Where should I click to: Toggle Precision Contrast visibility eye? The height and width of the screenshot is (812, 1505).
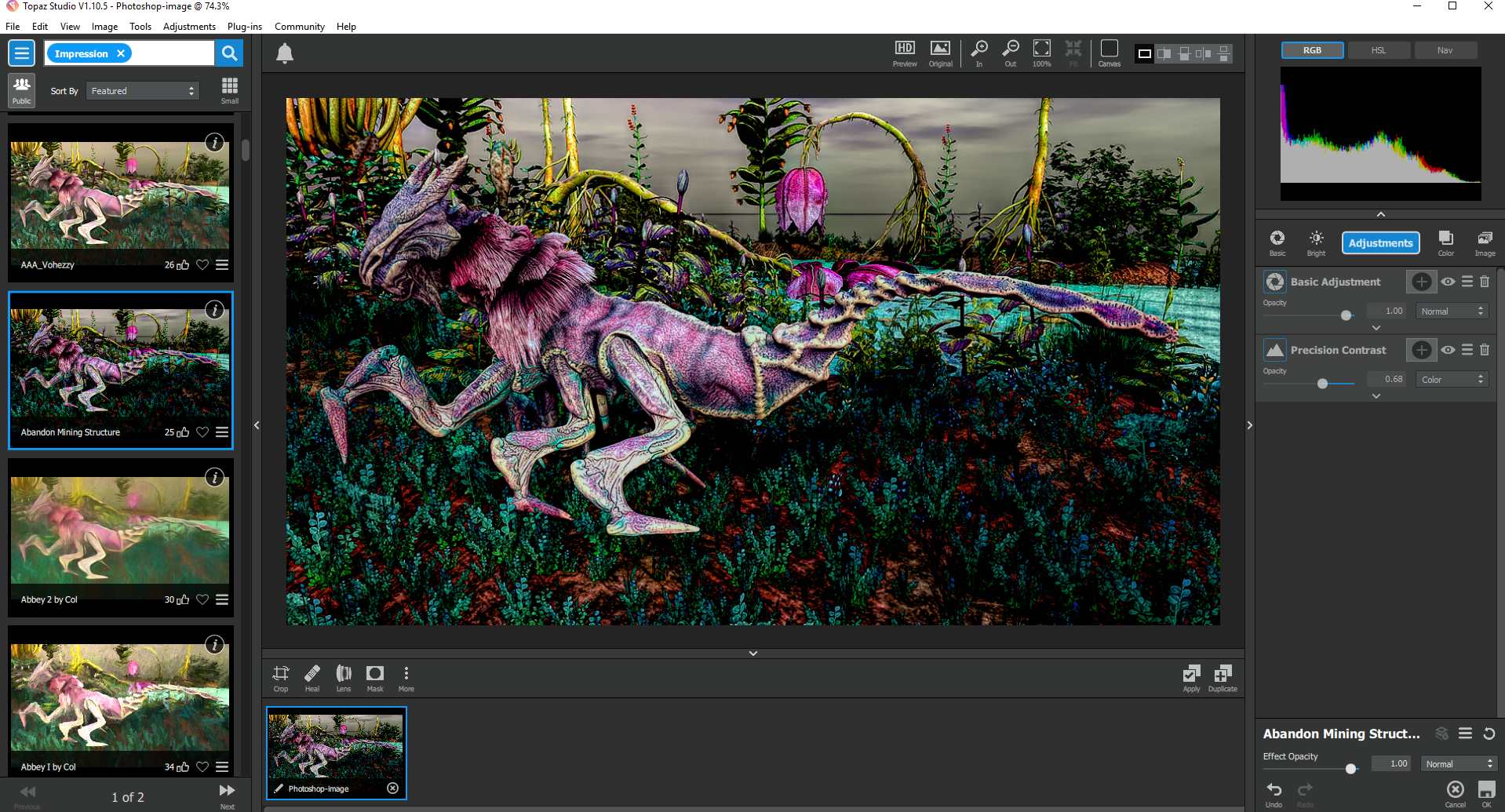[1448, 350]
